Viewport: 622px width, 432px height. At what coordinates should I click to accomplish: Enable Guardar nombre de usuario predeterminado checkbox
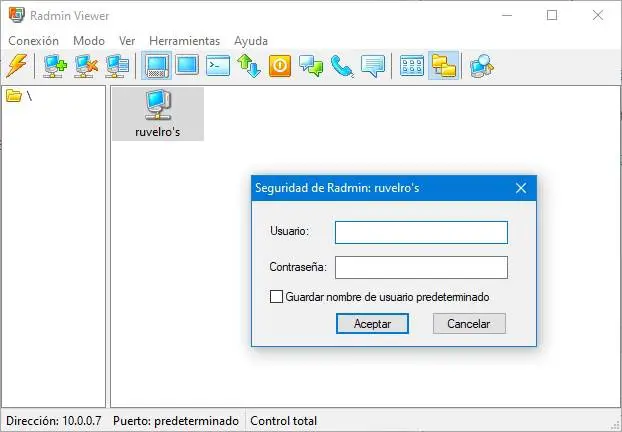(x=276, y=297)
